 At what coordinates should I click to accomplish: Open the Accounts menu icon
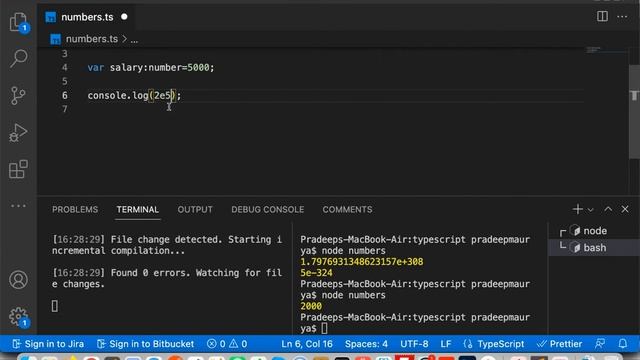[18, 280]
